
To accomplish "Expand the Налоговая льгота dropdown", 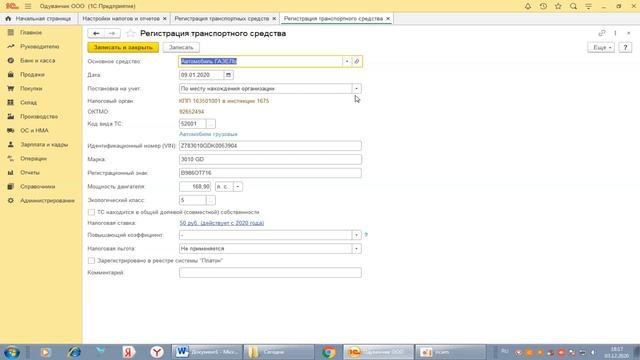I will [x=356, y=249].
